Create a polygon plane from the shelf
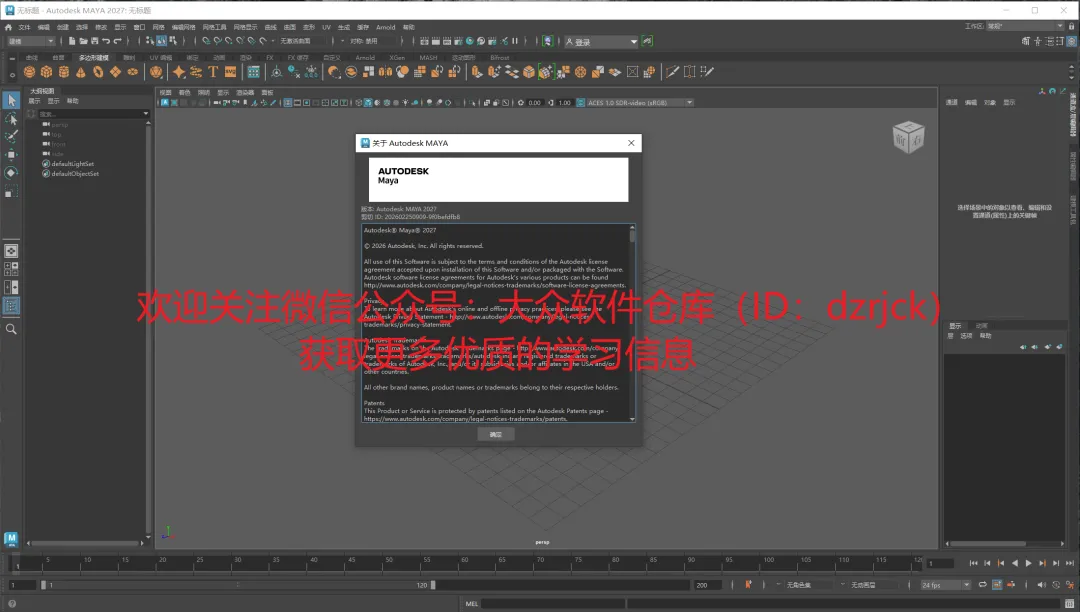Screen dimensions: 1080x612 click(115, 72)
